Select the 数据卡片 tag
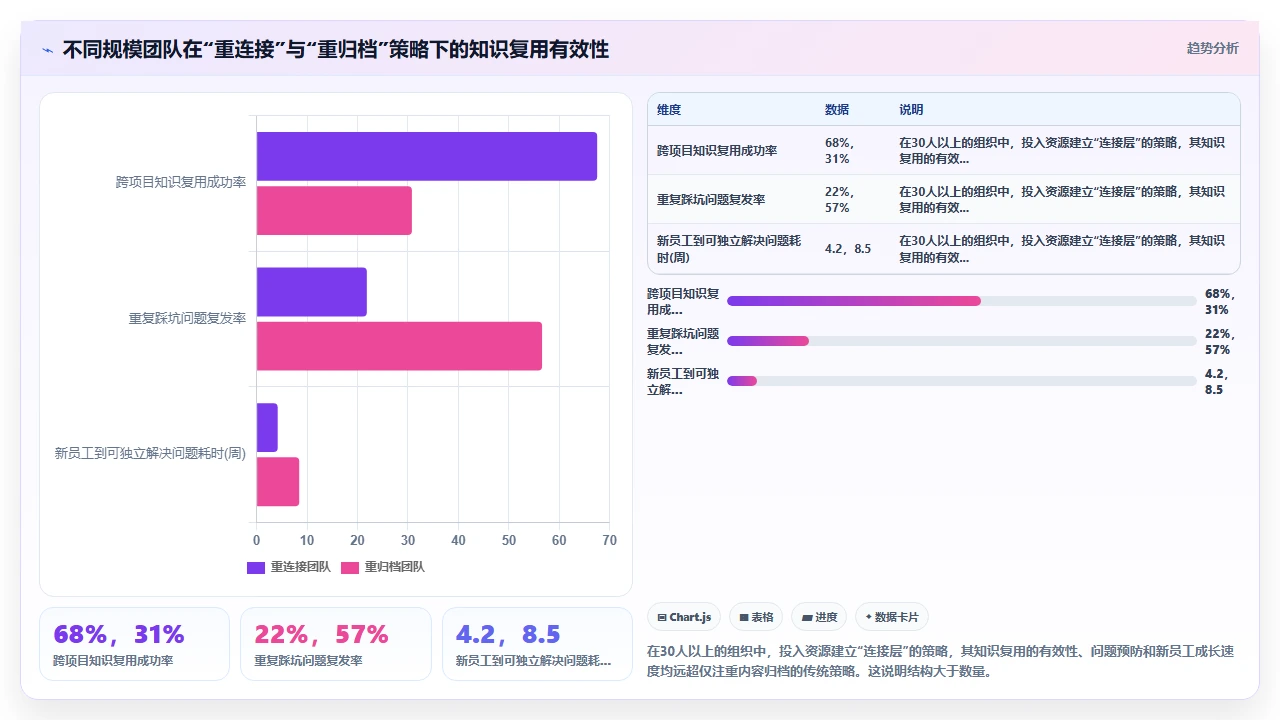Viewport: 1280px width, 720px height. pos(892,617)
